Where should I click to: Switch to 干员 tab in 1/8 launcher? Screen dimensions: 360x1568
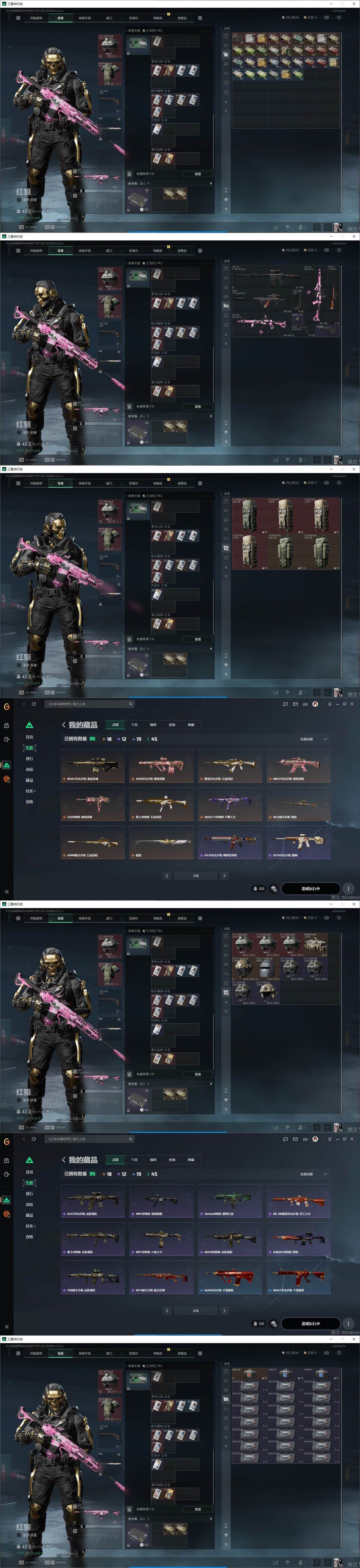[x=134, y=725]
